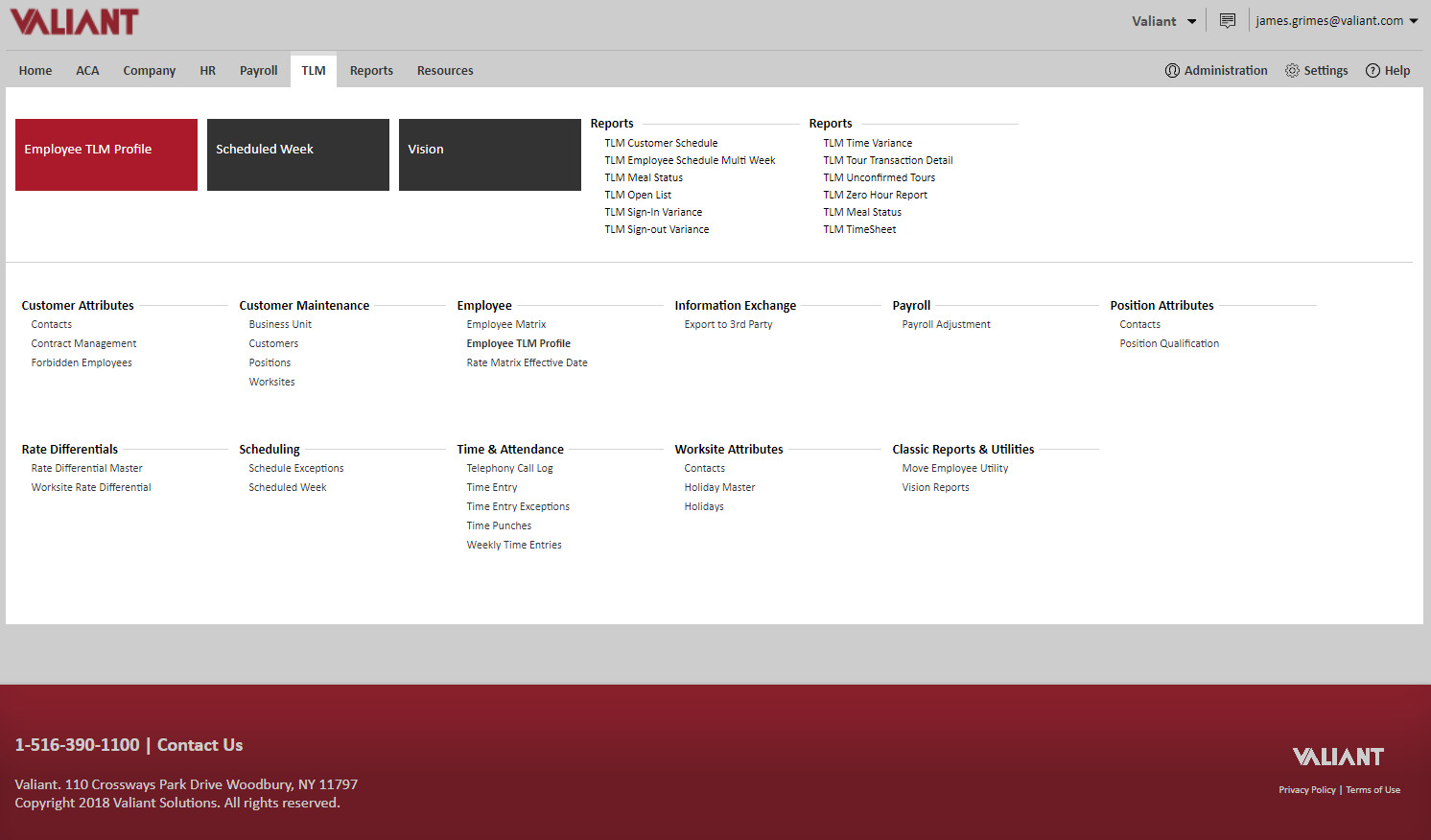
Task: Open the Home menu
Action: click(35, 70)
